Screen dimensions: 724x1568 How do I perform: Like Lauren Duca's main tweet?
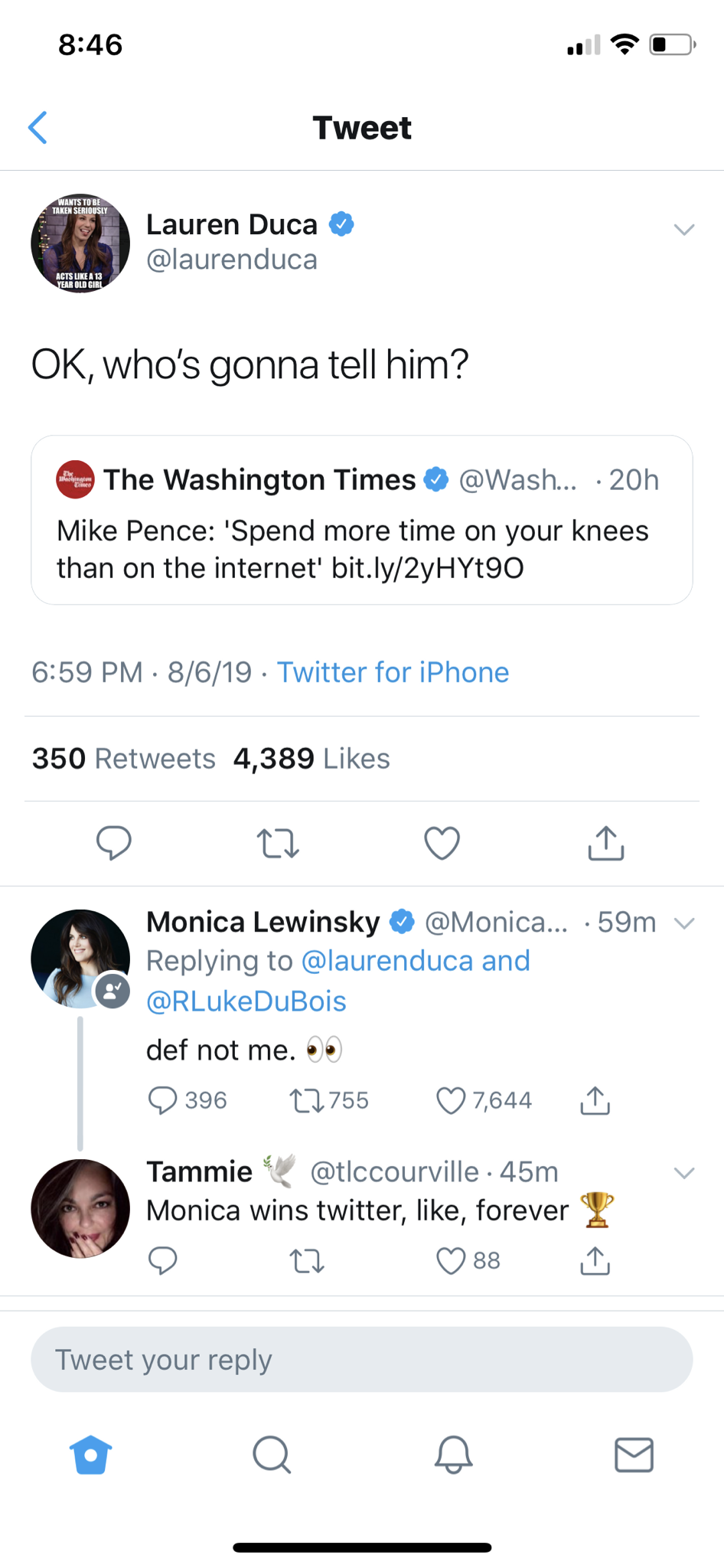(442, 843)
